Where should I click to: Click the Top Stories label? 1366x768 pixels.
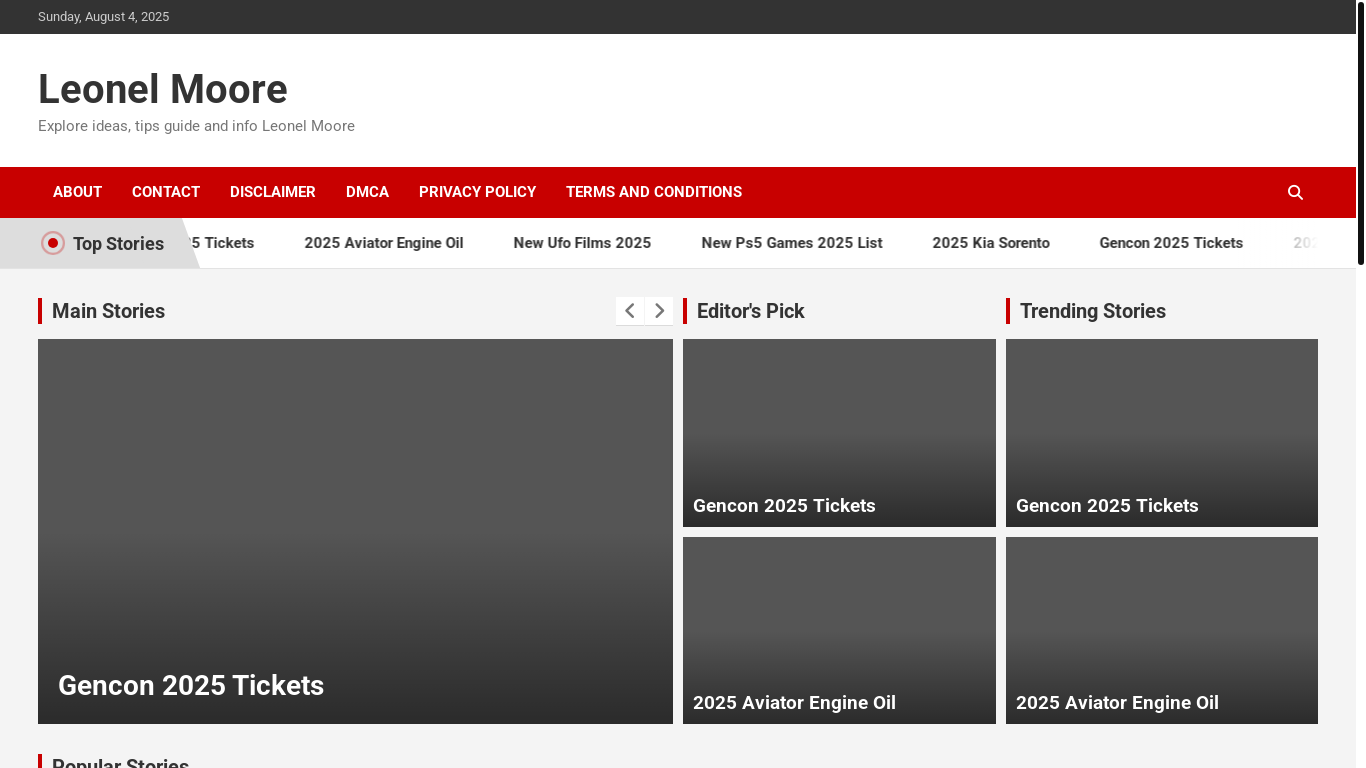(118, 244)
